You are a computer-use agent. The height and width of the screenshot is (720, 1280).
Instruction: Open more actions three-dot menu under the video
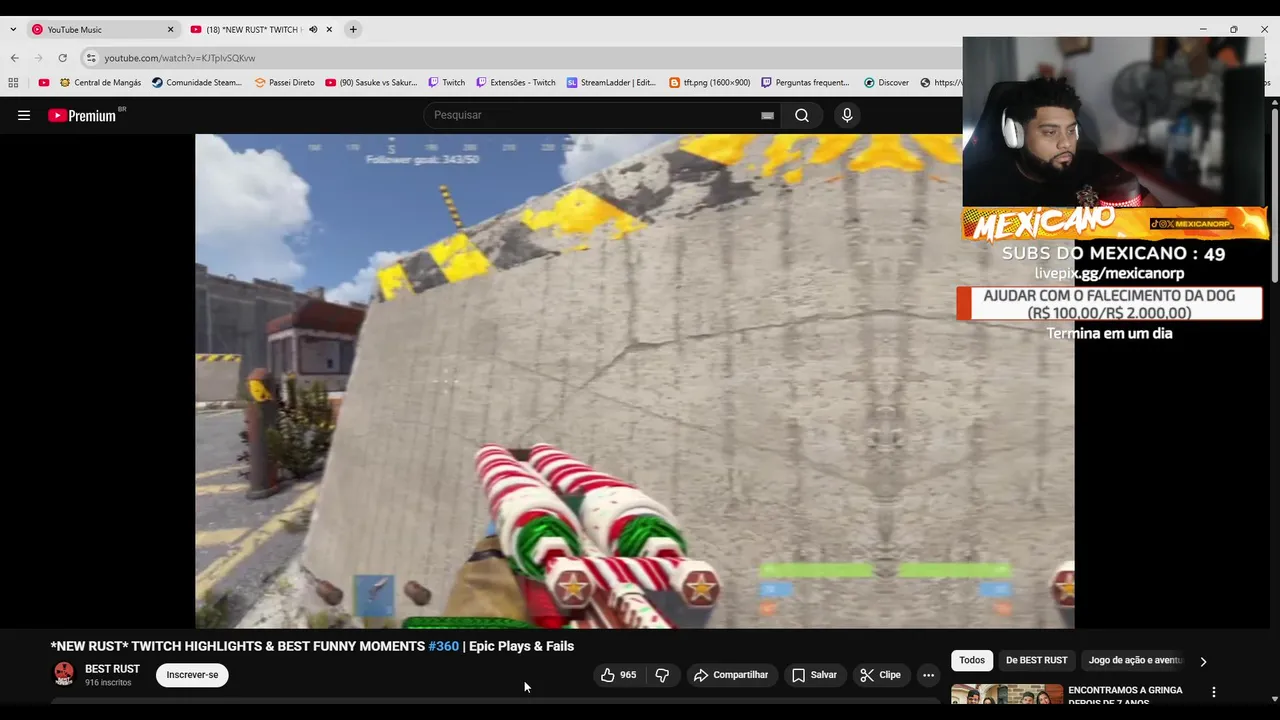(928, 675)
